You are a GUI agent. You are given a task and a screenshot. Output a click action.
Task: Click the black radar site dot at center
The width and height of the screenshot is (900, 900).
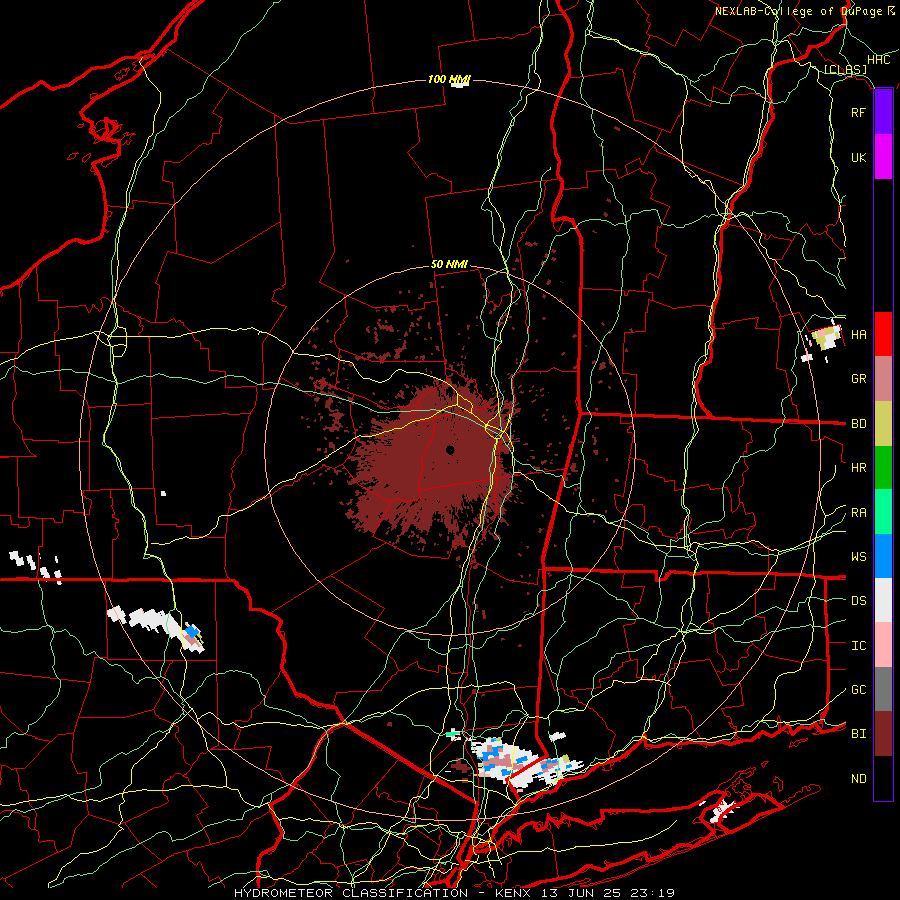[x=450, y=450]
